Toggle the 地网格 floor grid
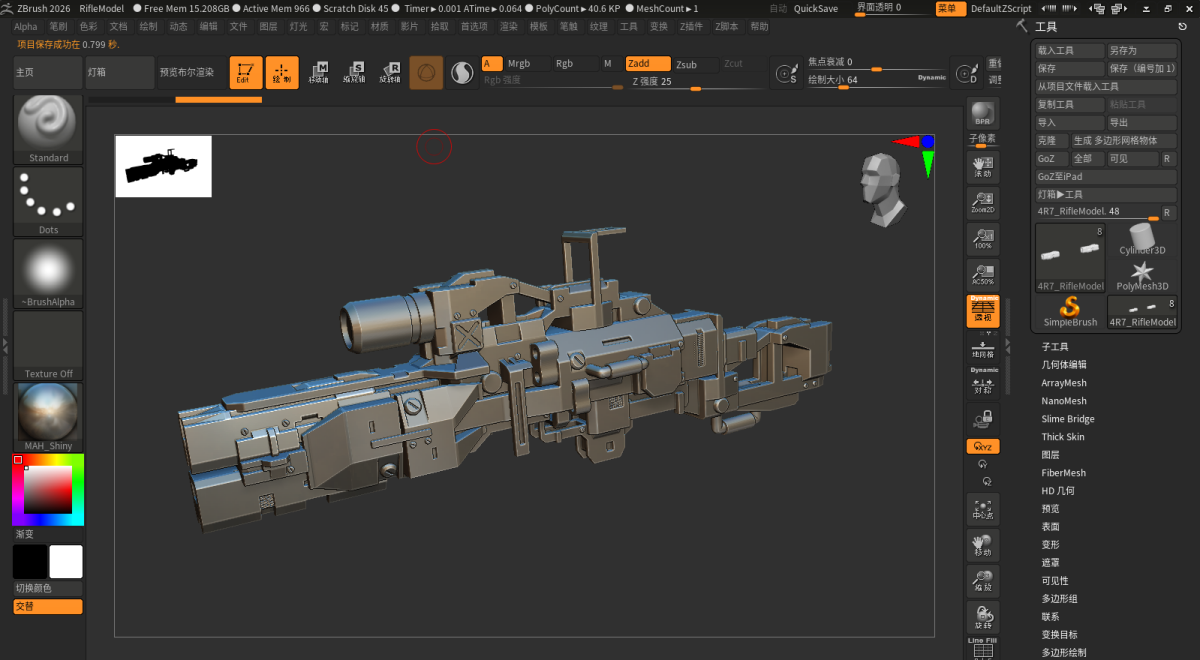The height and width of the screenshot is (660, 1200). click(x=982, y=350)
